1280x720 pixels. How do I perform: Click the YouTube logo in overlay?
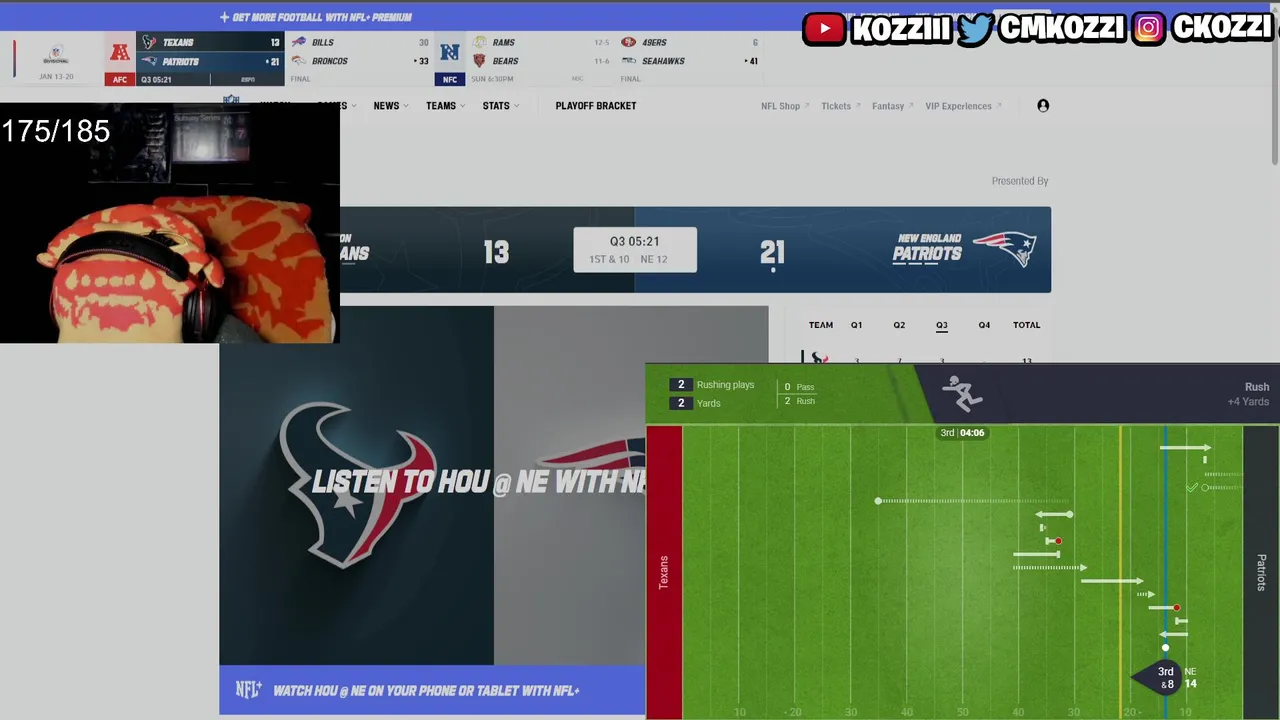click(825, 29)
